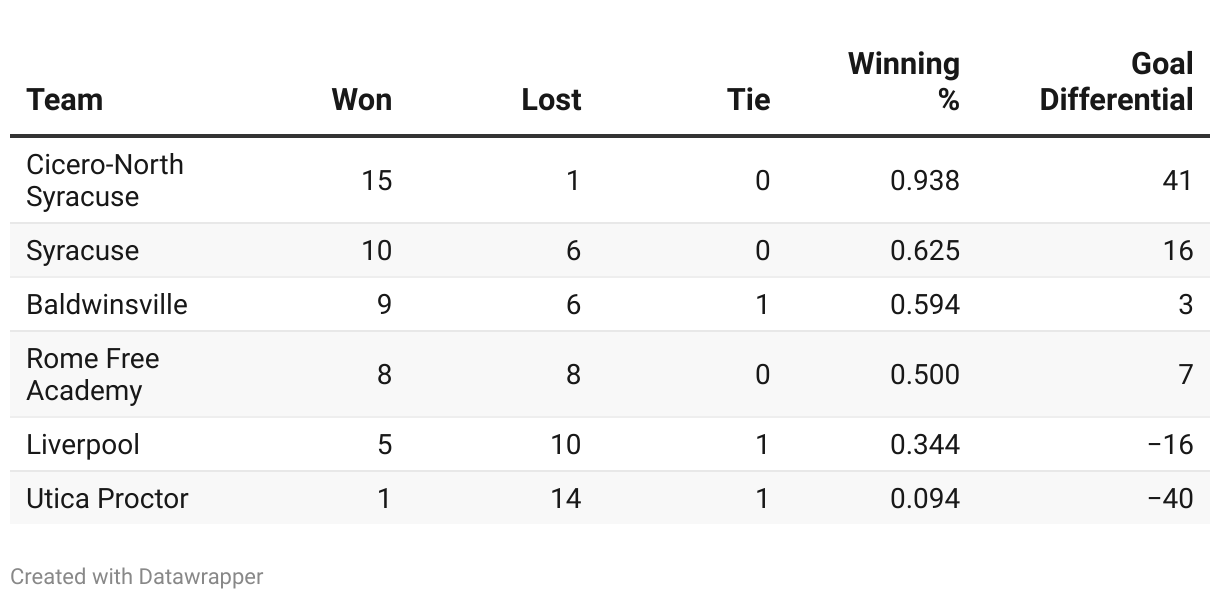Click the Team column header
The height and width of the screenshot is (600, 1220).
(x=64, y=100)
